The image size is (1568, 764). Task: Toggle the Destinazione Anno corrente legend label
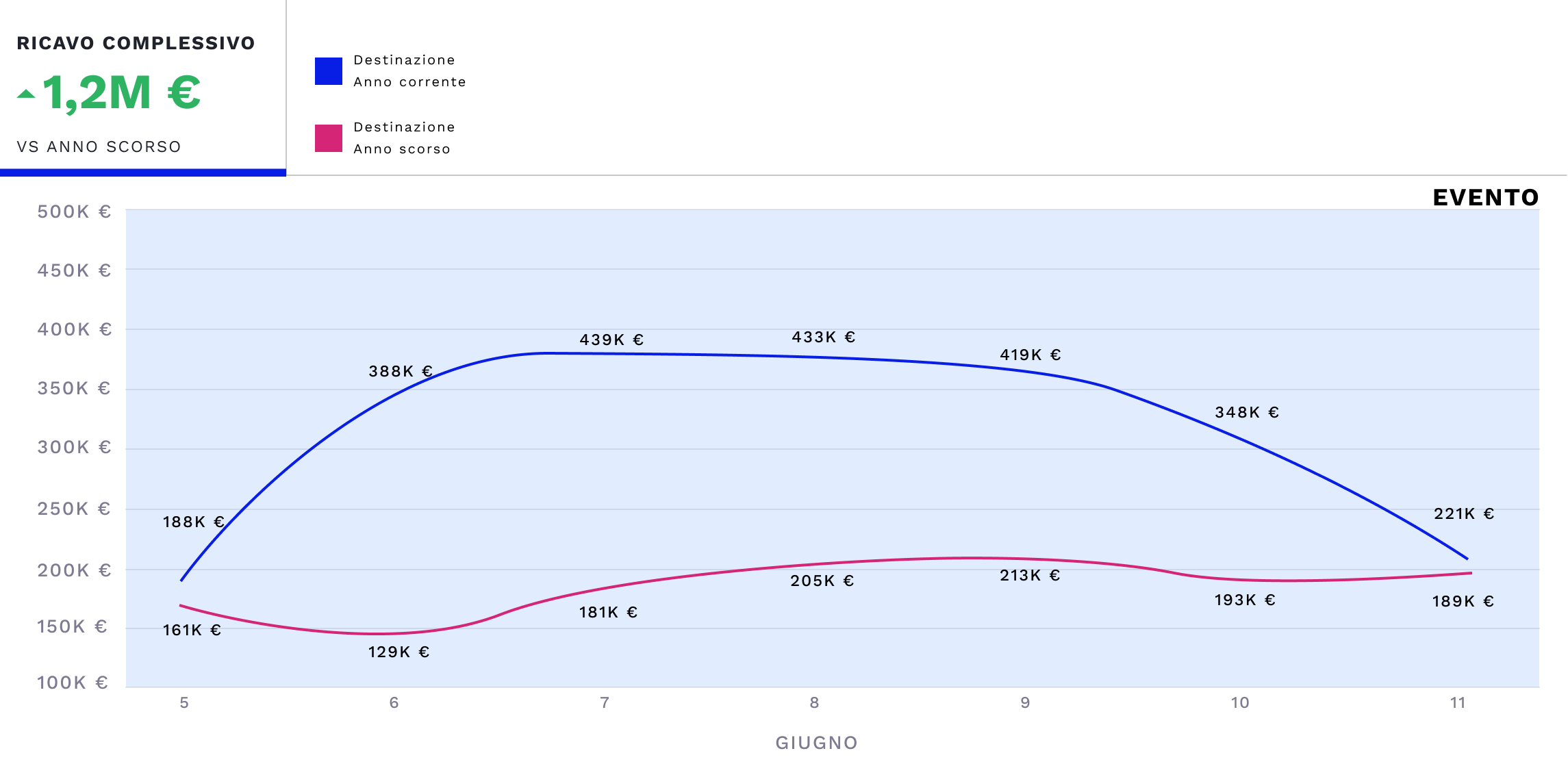tap(409, 71)
